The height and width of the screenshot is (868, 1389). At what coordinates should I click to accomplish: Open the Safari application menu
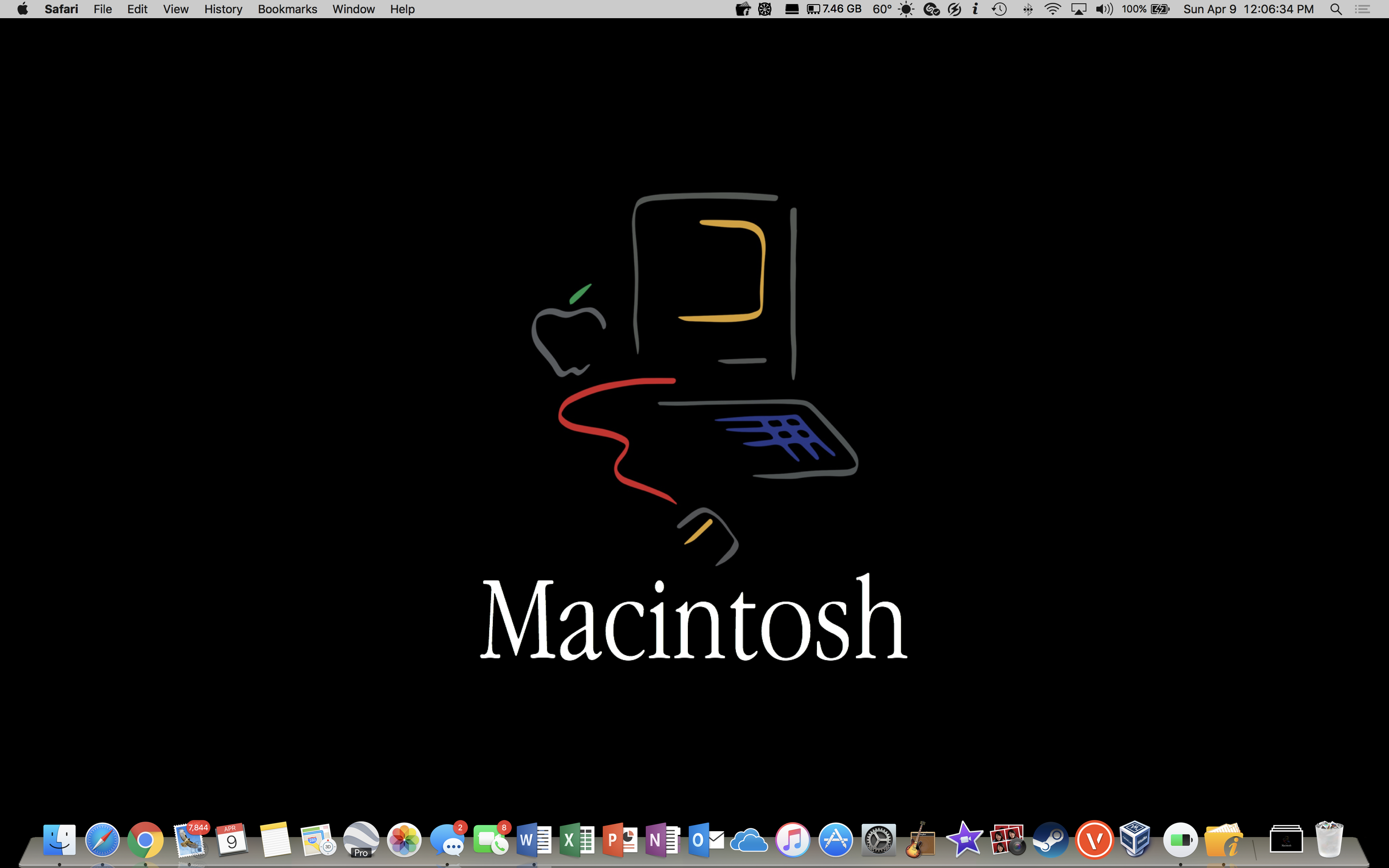62,9
